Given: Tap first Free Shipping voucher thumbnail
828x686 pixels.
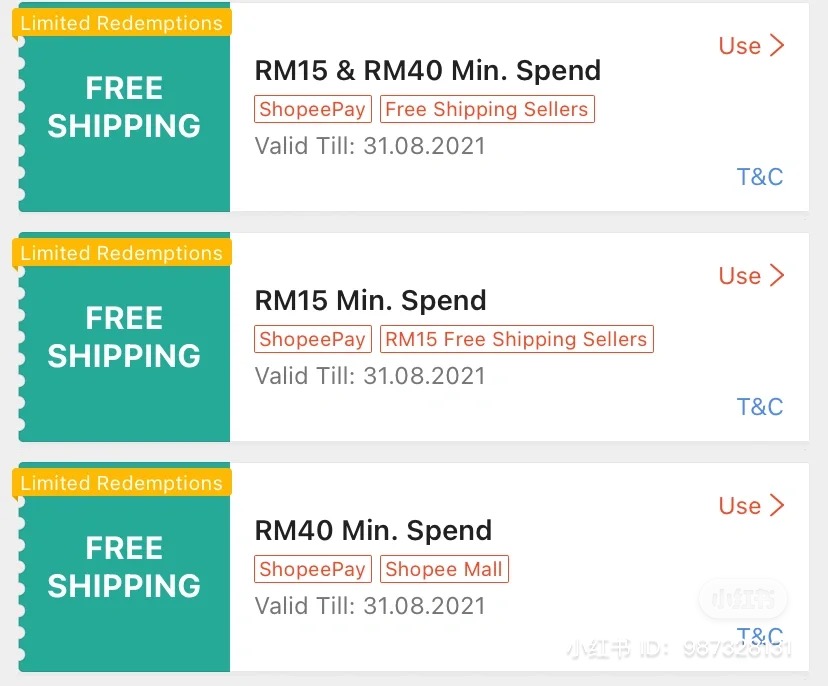Looking at the screenshot, I should click(x=124, y=108).
